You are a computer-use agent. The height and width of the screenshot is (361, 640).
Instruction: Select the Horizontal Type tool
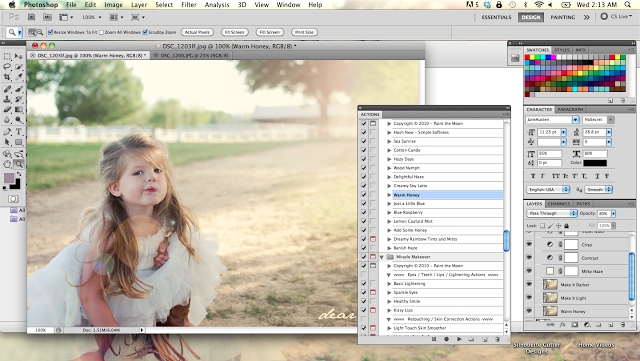(19, 131)
